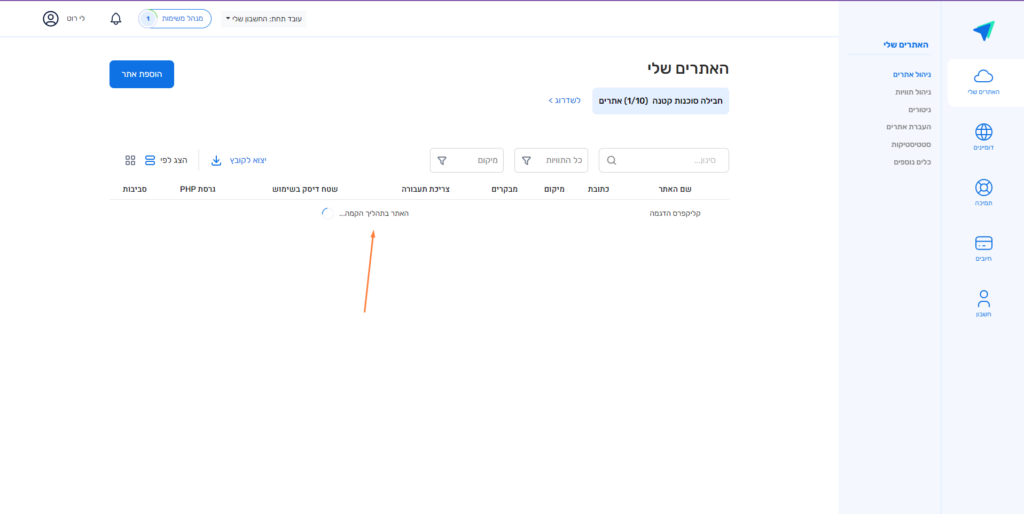The height and width of the screenshot is (514, 1024).
Task: Select ניהול אתרים menu item
Action: 912,74
